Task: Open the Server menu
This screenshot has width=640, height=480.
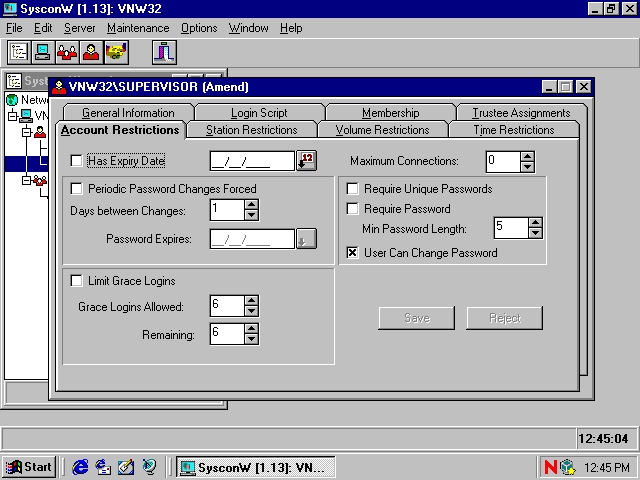Action: 79,28
